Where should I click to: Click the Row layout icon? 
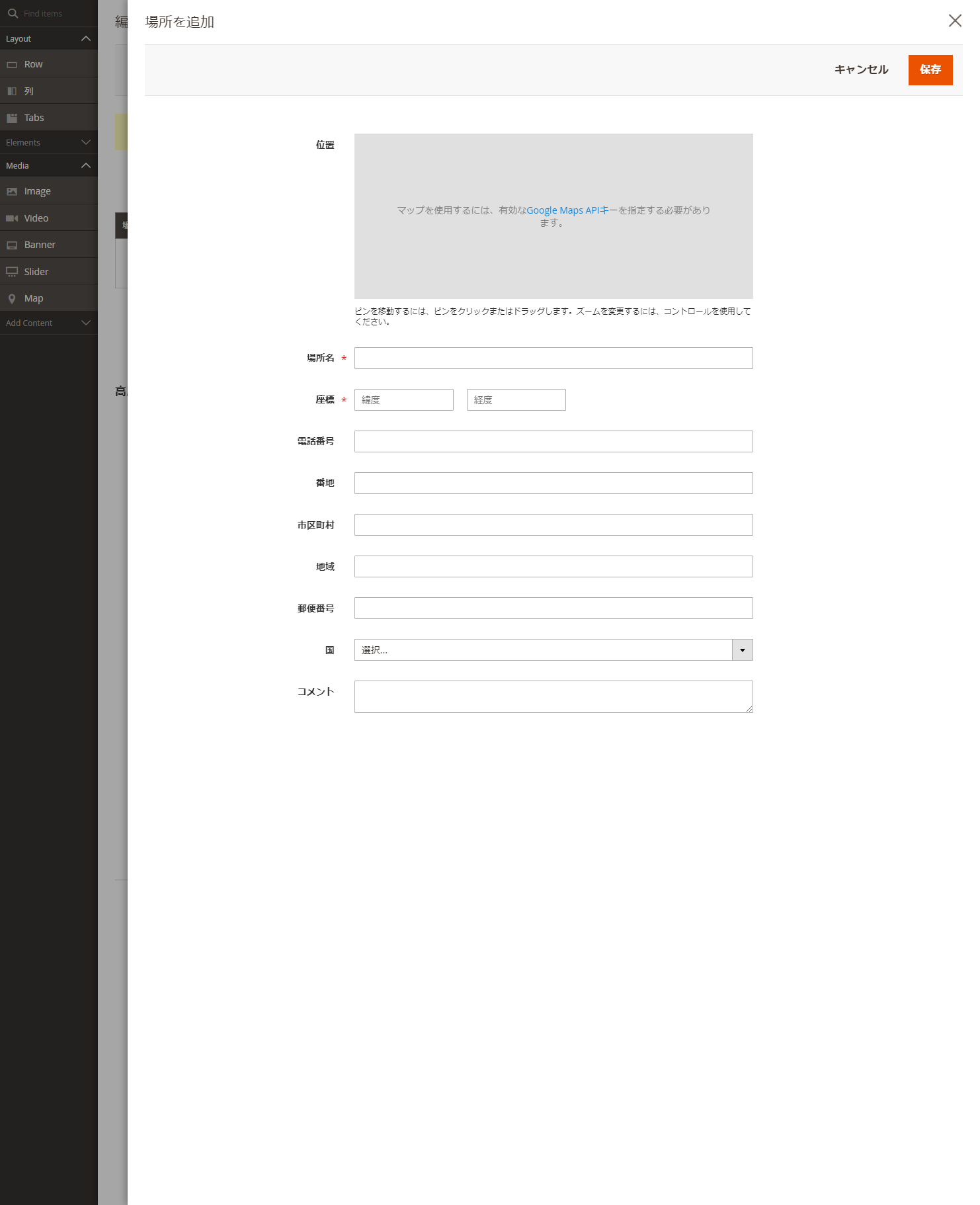click(x=12, y=65)
